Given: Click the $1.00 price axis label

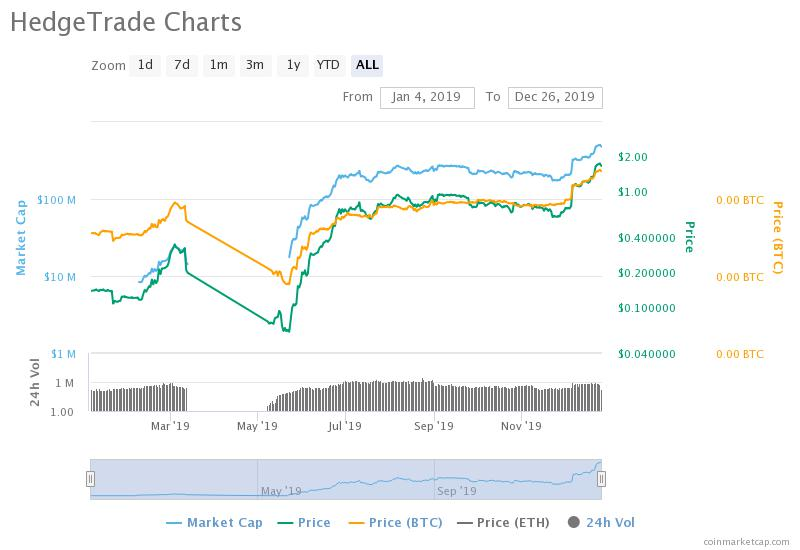Looking at the screenshot, I should [633, 192].
